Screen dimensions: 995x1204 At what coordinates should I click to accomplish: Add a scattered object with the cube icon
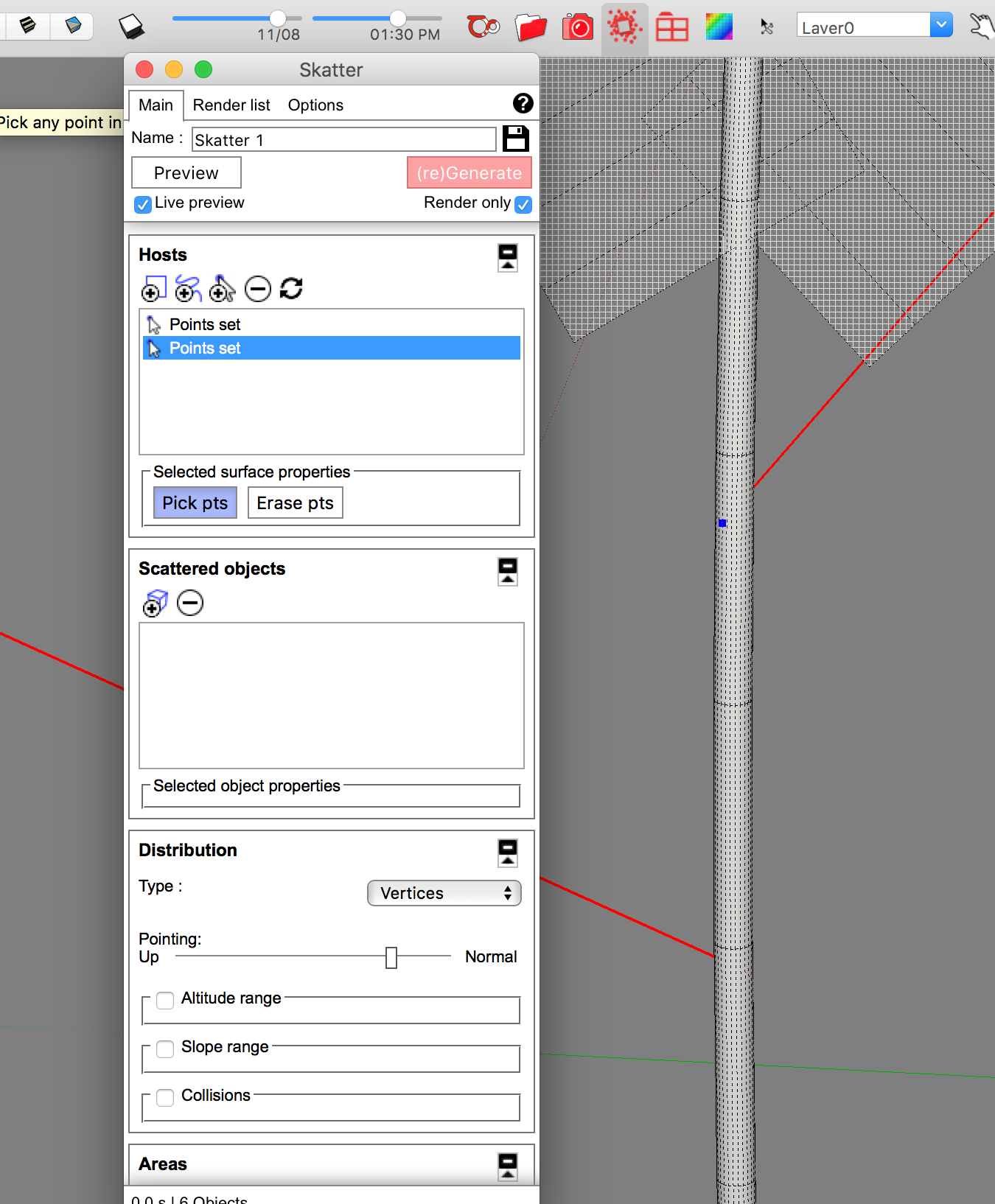coord(155,603)
